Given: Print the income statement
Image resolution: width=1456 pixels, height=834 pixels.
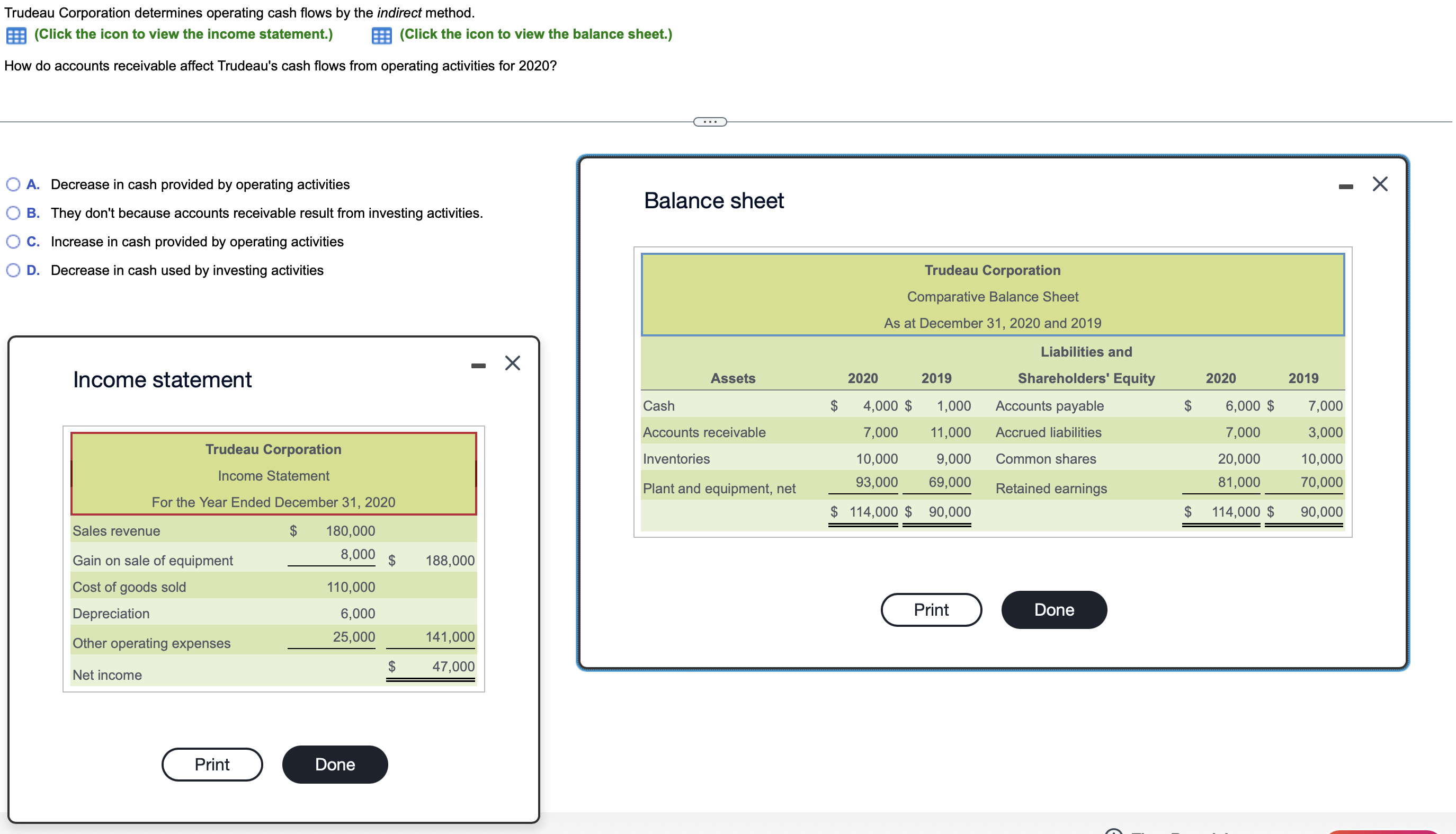Looking at the screenshot, I should click(212, 764).
